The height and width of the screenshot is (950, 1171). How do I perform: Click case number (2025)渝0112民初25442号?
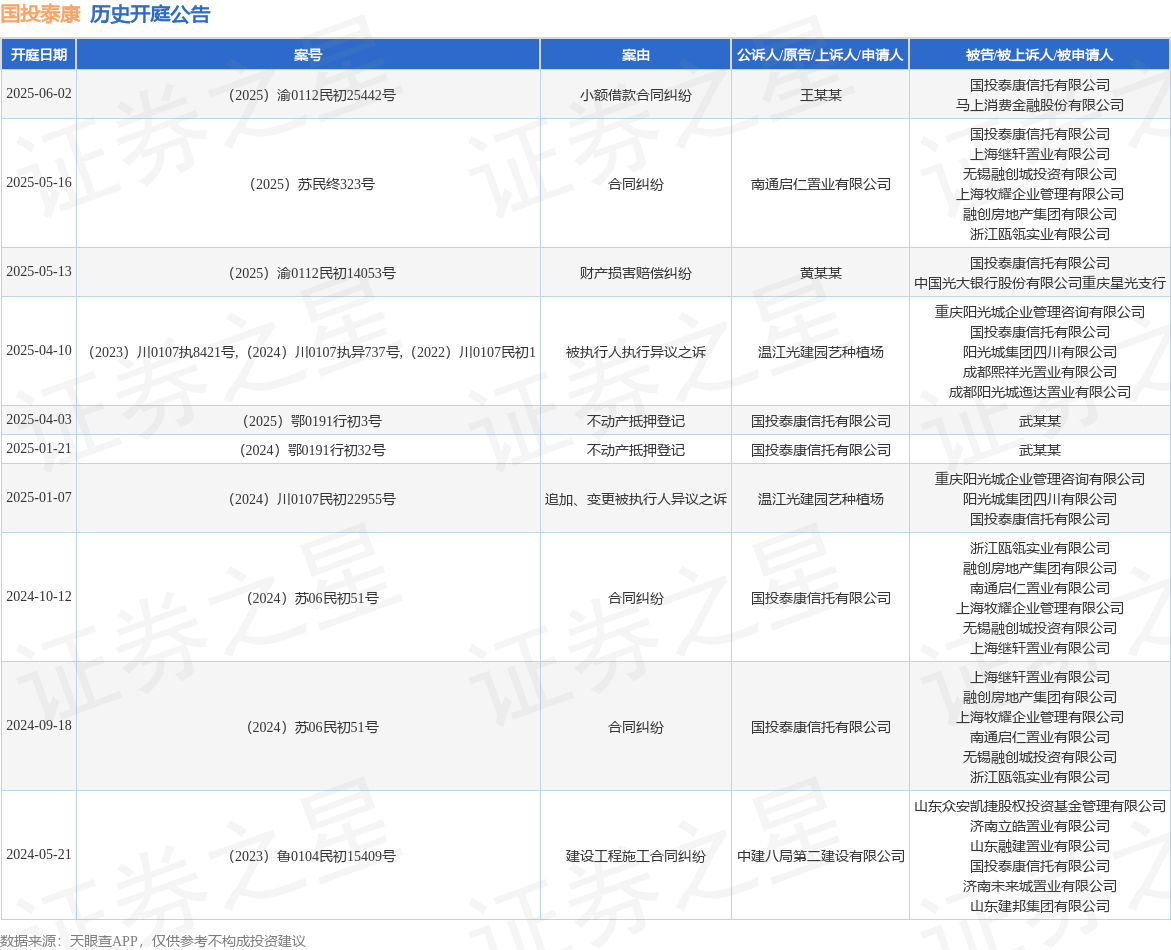click(x=311, y=95)
